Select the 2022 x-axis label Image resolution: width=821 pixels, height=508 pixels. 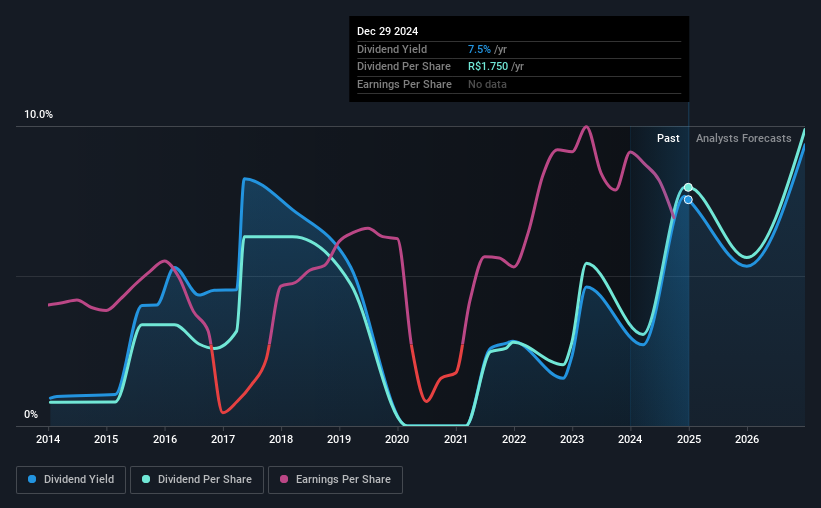(x=514, y=439)
